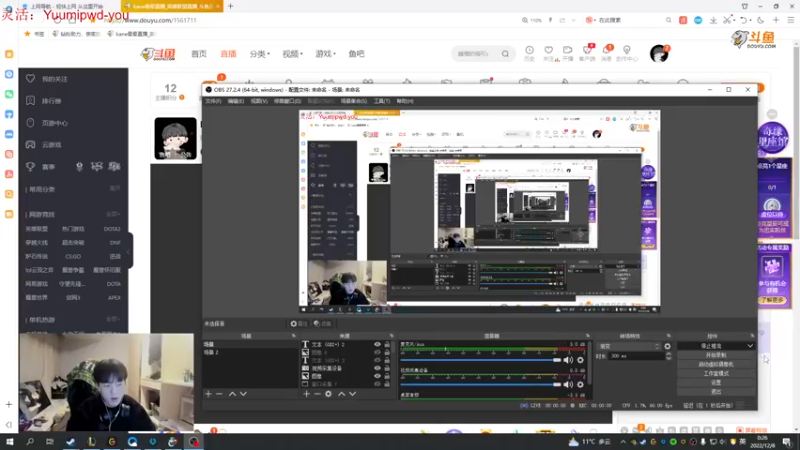The height and width of the screenshot is (450, 800).
Task: Toggle visibility of 视频采集设备 source
Action: (x=377, y=368)
